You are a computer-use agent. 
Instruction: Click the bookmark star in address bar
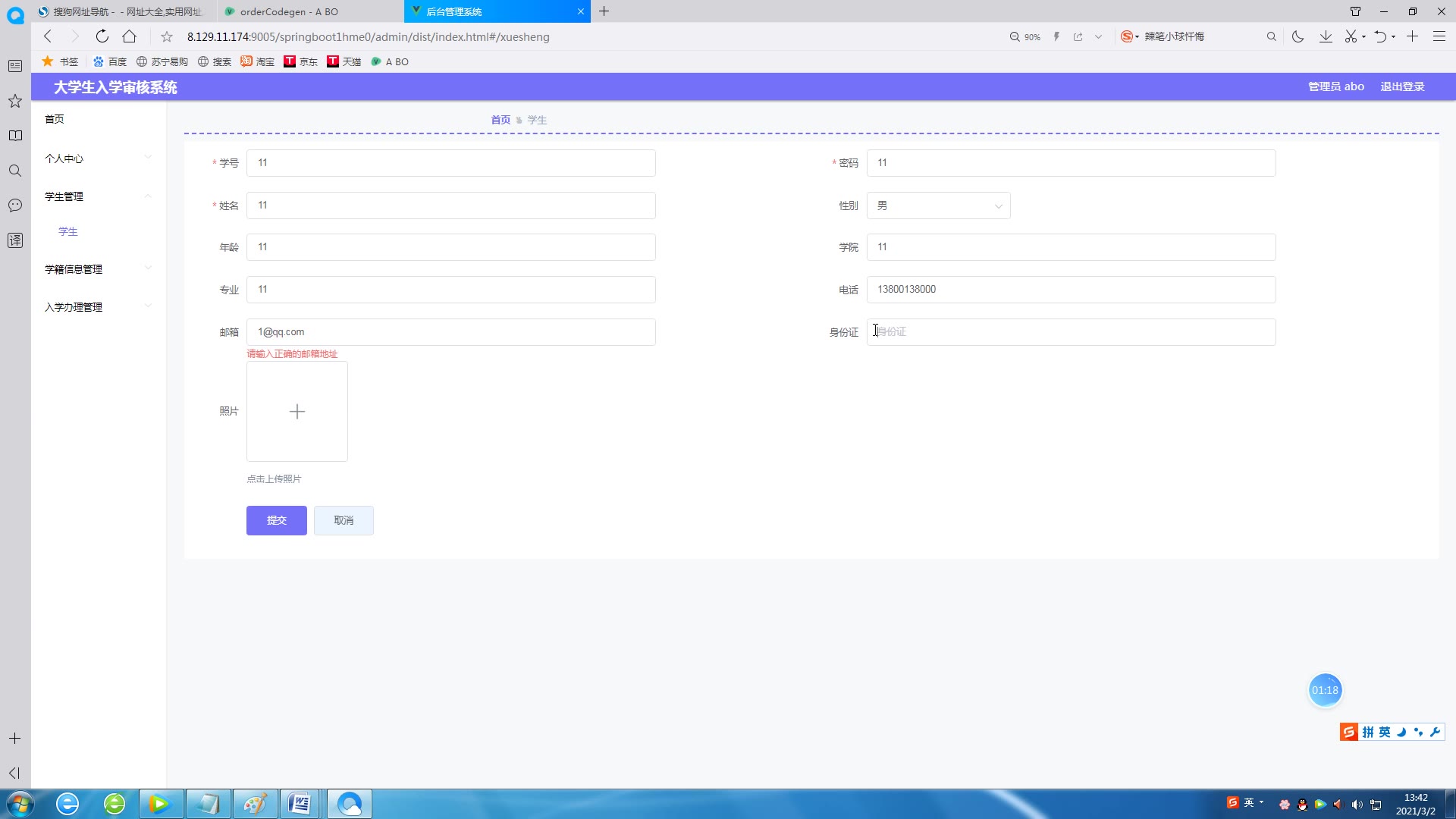pos(167,36)
